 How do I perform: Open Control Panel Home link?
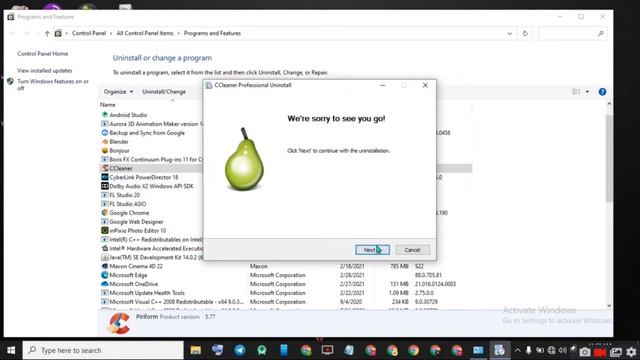42,54
